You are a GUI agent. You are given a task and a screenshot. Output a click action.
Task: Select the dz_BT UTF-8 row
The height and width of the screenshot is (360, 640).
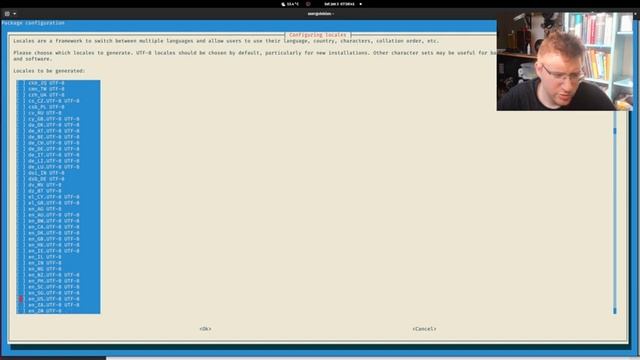pos(58,191)
